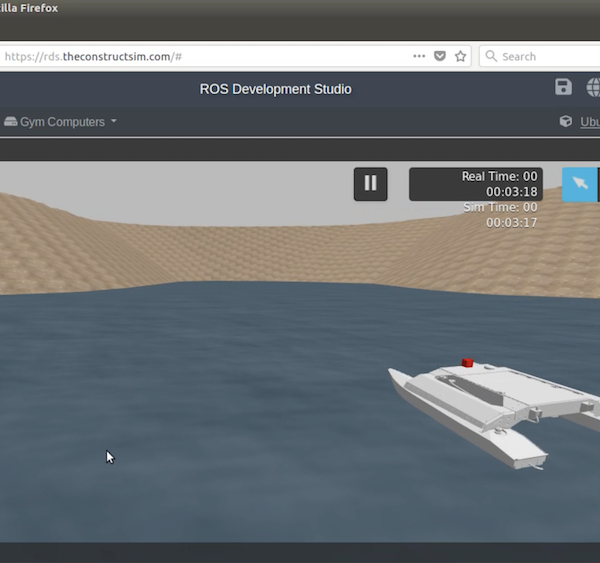Click the search magnifier icon
This screenshot has height=563, width=600.
pos(491,56)
